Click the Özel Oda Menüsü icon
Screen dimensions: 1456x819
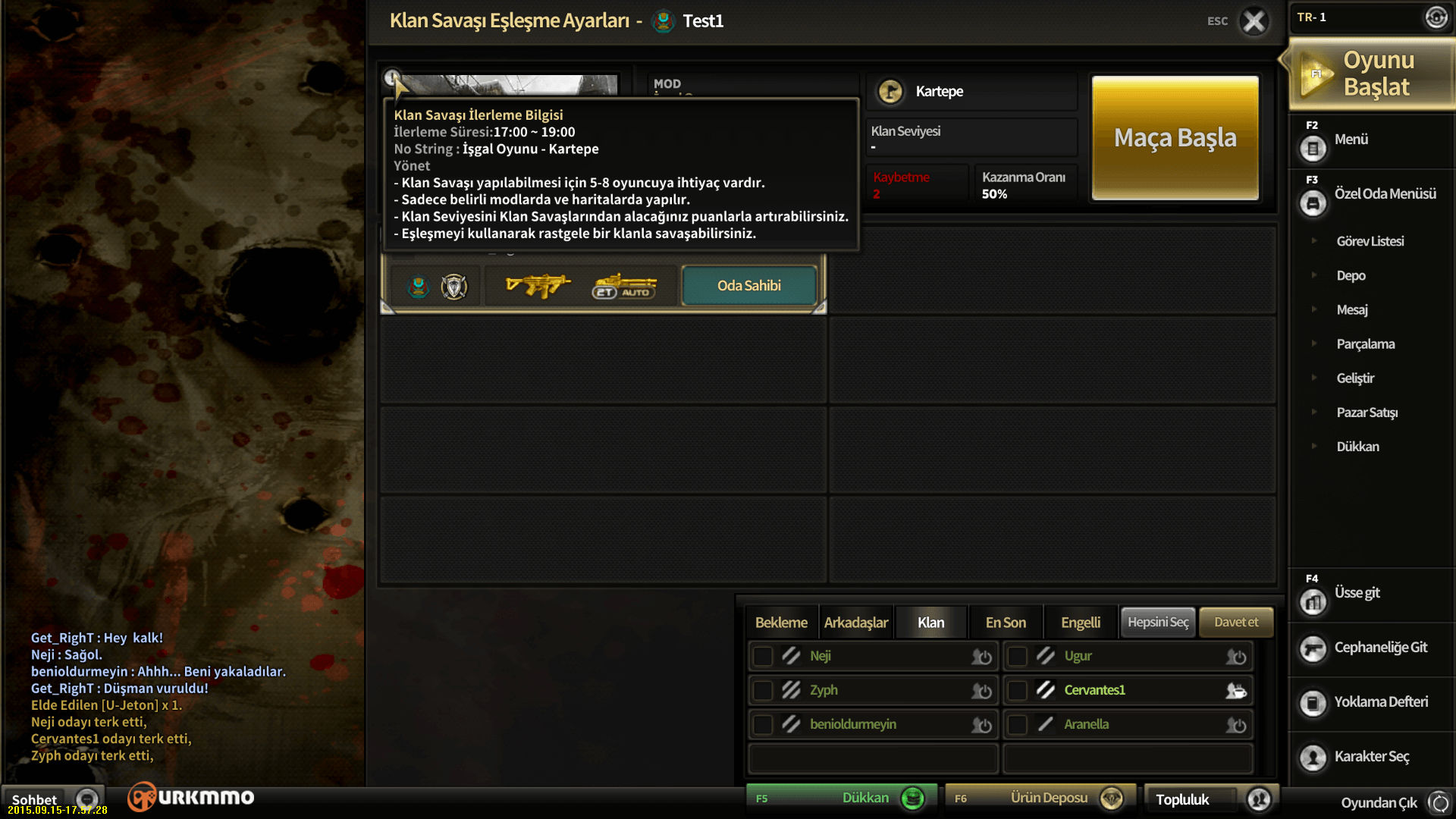point(1313,202)
